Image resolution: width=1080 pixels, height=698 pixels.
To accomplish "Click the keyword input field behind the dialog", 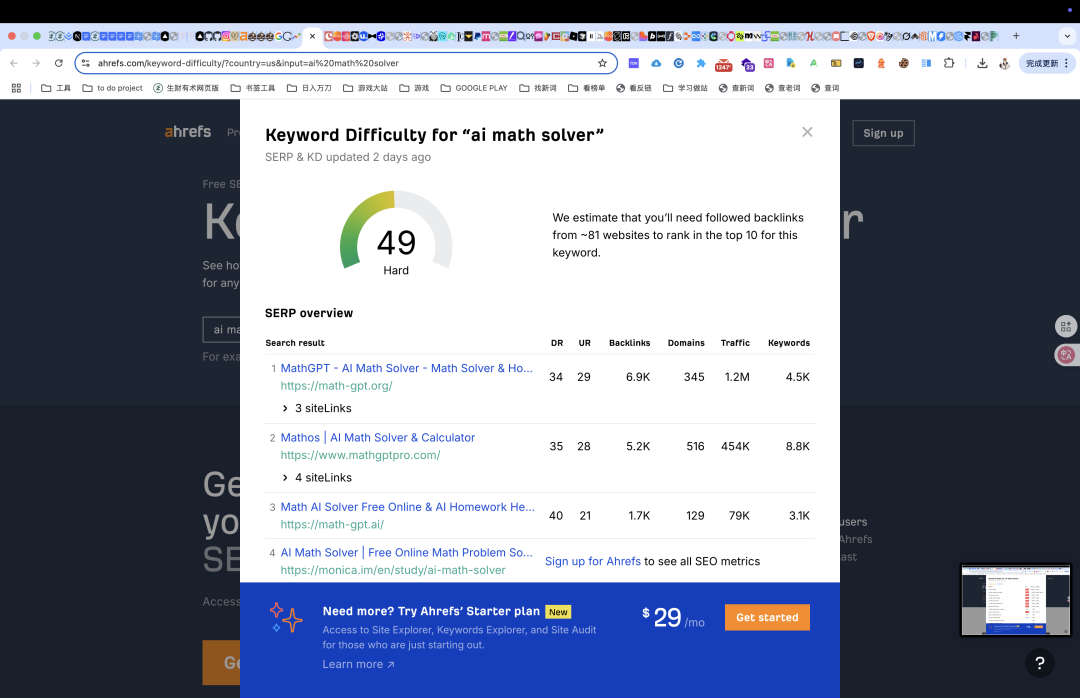I will [x=221, y=329].
